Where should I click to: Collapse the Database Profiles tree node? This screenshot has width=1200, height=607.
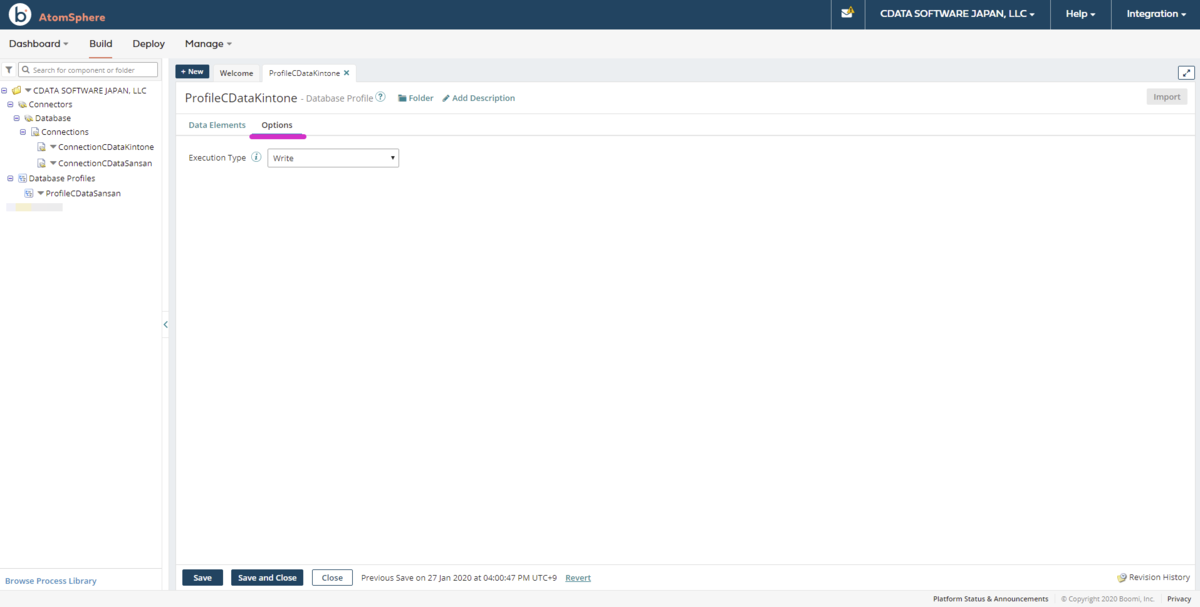[11, 178]
